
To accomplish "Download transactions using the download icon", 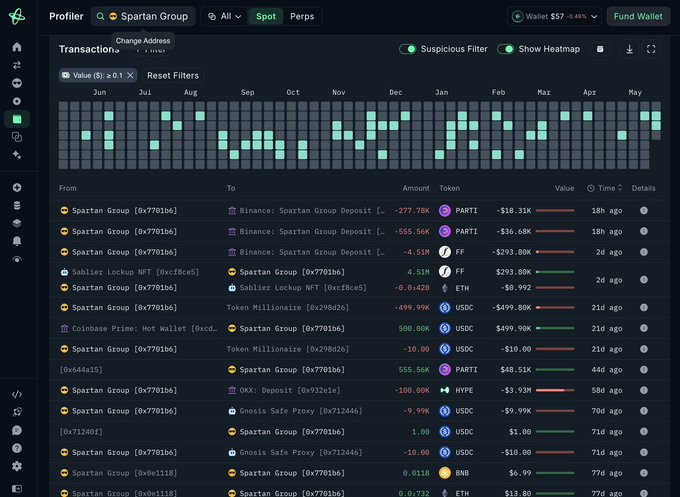I will [x=629, y=49].
